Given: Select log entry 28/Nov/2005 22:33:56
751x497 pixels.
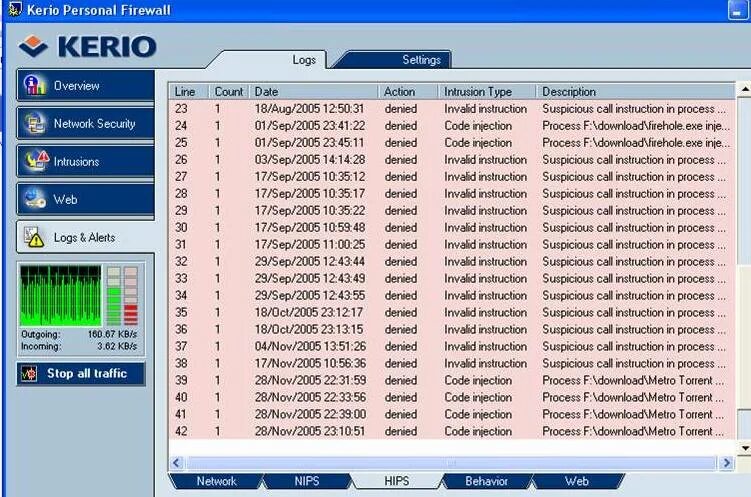Looking at the screenshot, I should [452, 397].
